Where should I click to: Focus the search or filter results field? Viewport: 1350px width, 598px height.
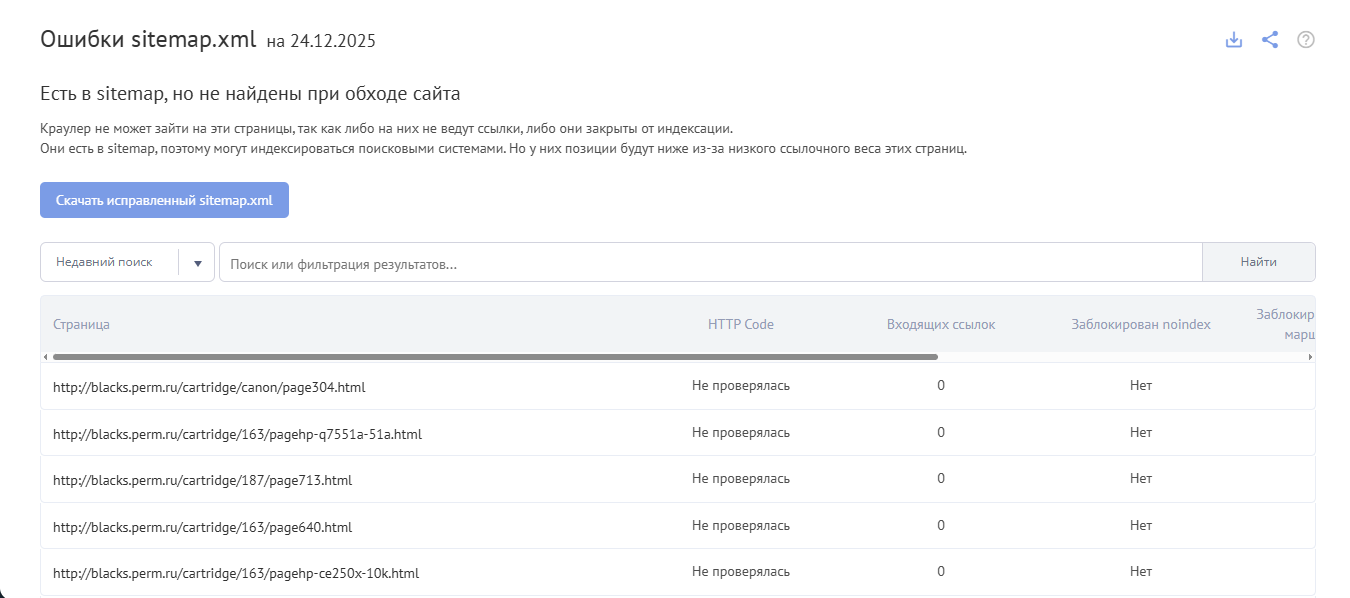pos(710,262)
